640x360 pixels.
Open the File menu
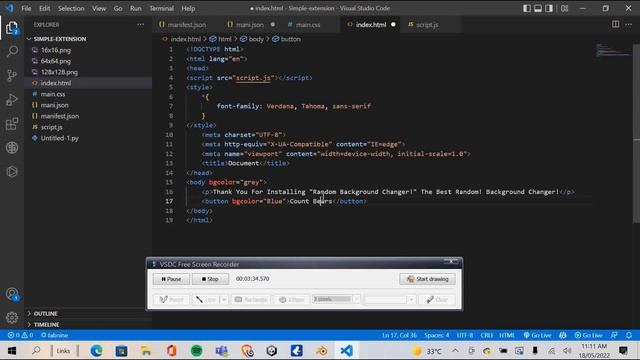tap(26, 8)
